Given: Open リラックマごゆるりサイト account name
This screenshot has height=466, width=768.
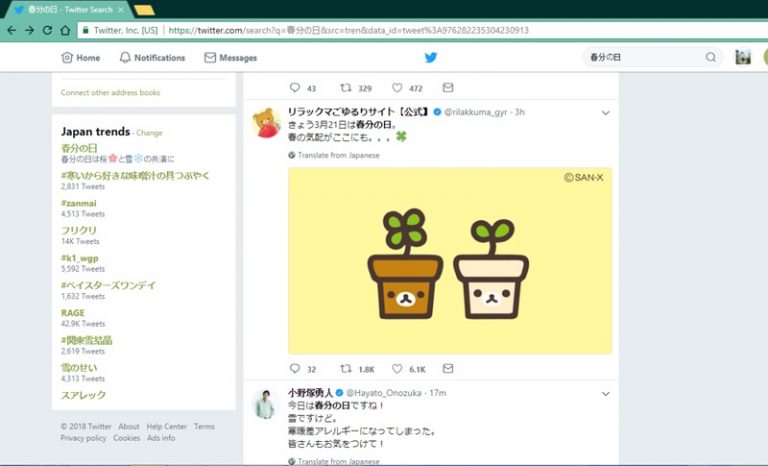Looking at the screenshot, I should (359, 112).
